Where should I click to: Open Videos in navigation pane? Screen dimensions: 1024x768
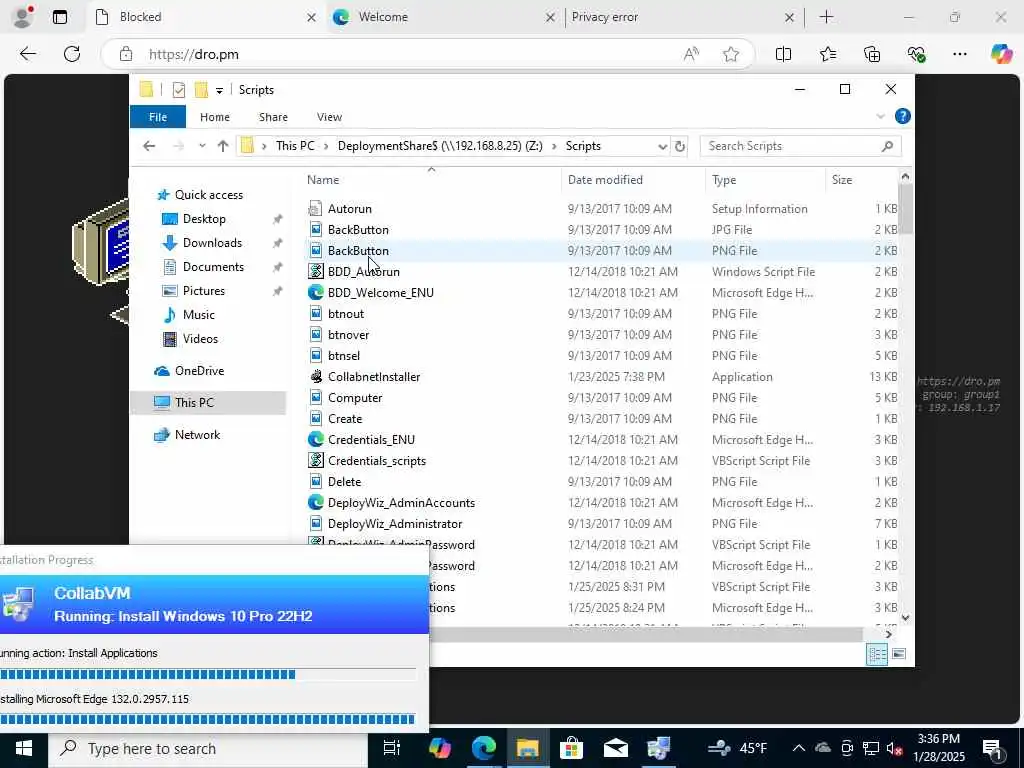[200, 338]
